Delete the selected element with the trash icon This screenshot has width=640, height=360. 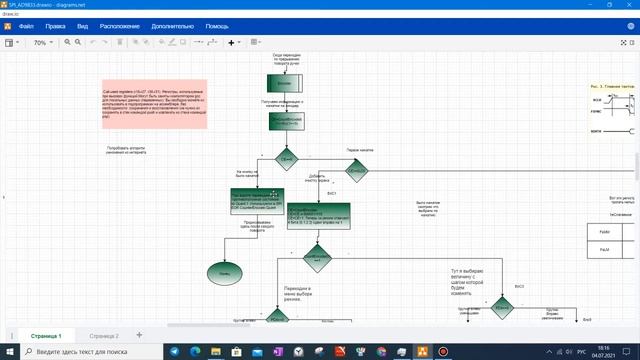point(120,42)
